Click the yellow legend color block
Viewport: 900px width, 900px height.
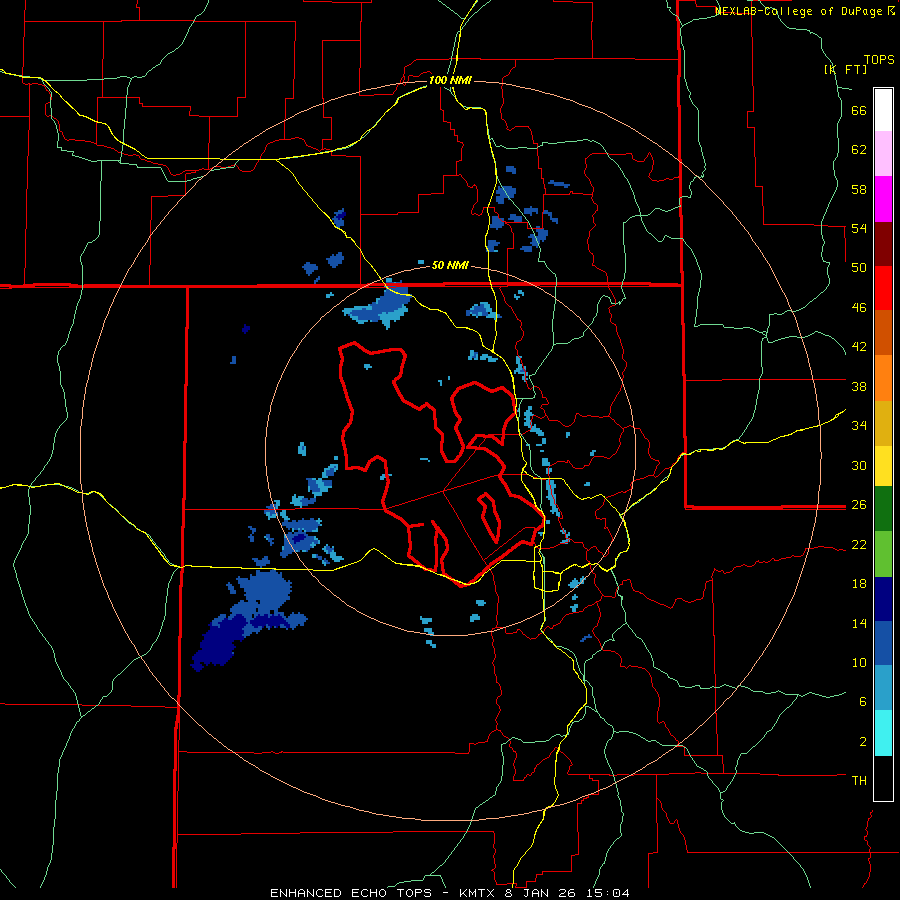(x=883, y=466)
